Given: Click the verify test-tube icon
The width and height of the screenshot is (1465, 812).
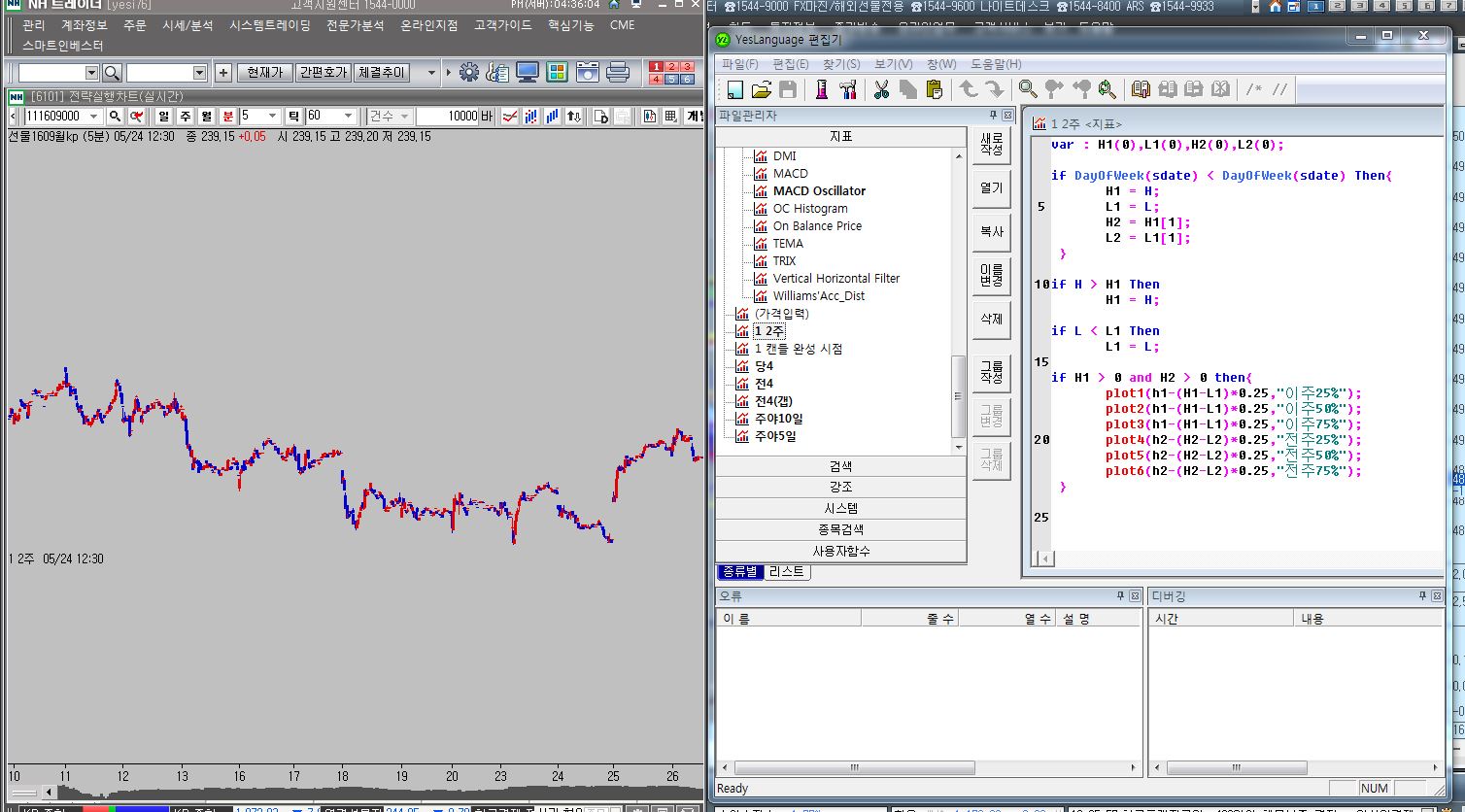Looking at the screenshot, I should point(821,90).
